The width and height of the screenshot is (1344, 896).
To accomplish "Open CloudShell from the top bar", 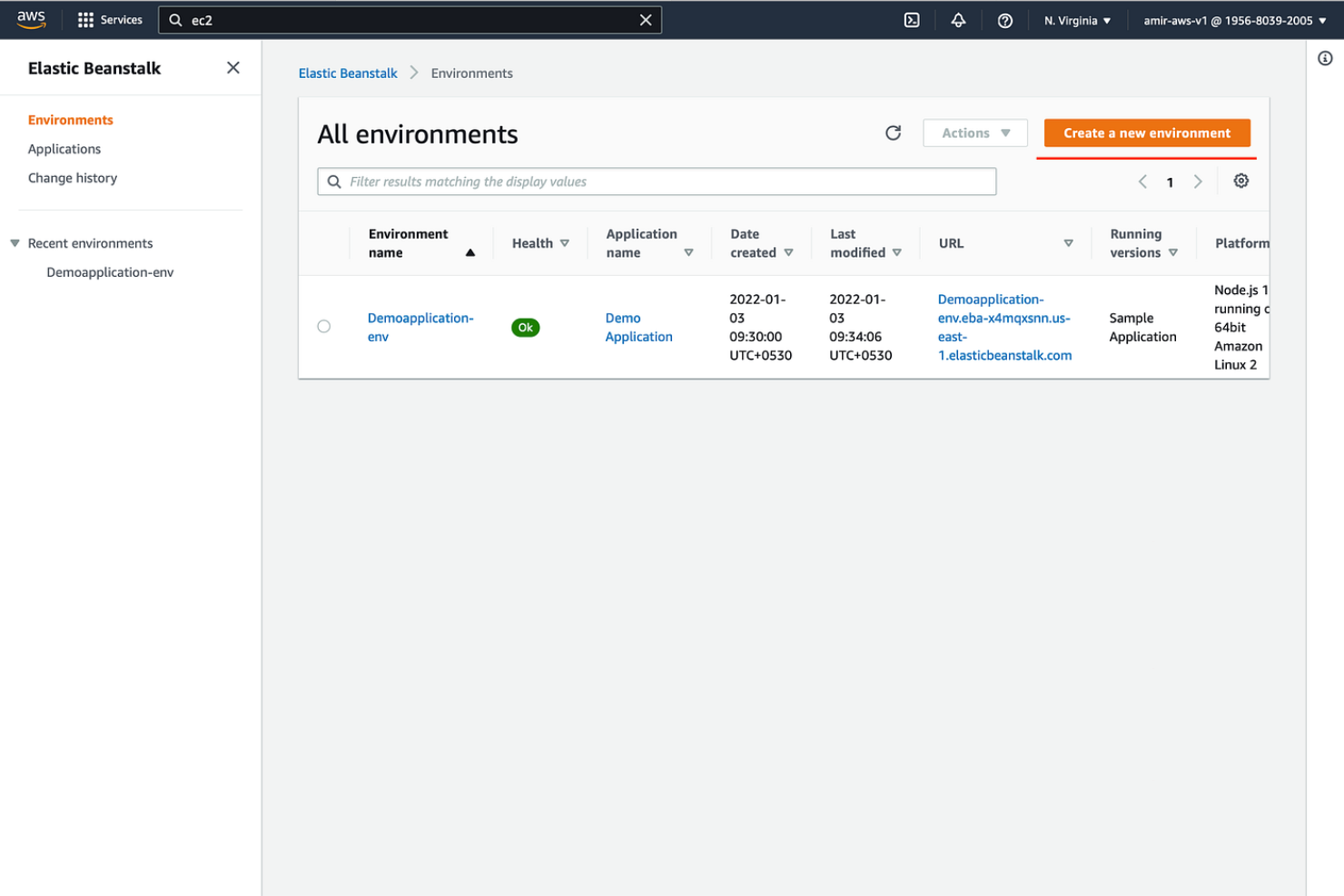I will [x=912, y=19].
